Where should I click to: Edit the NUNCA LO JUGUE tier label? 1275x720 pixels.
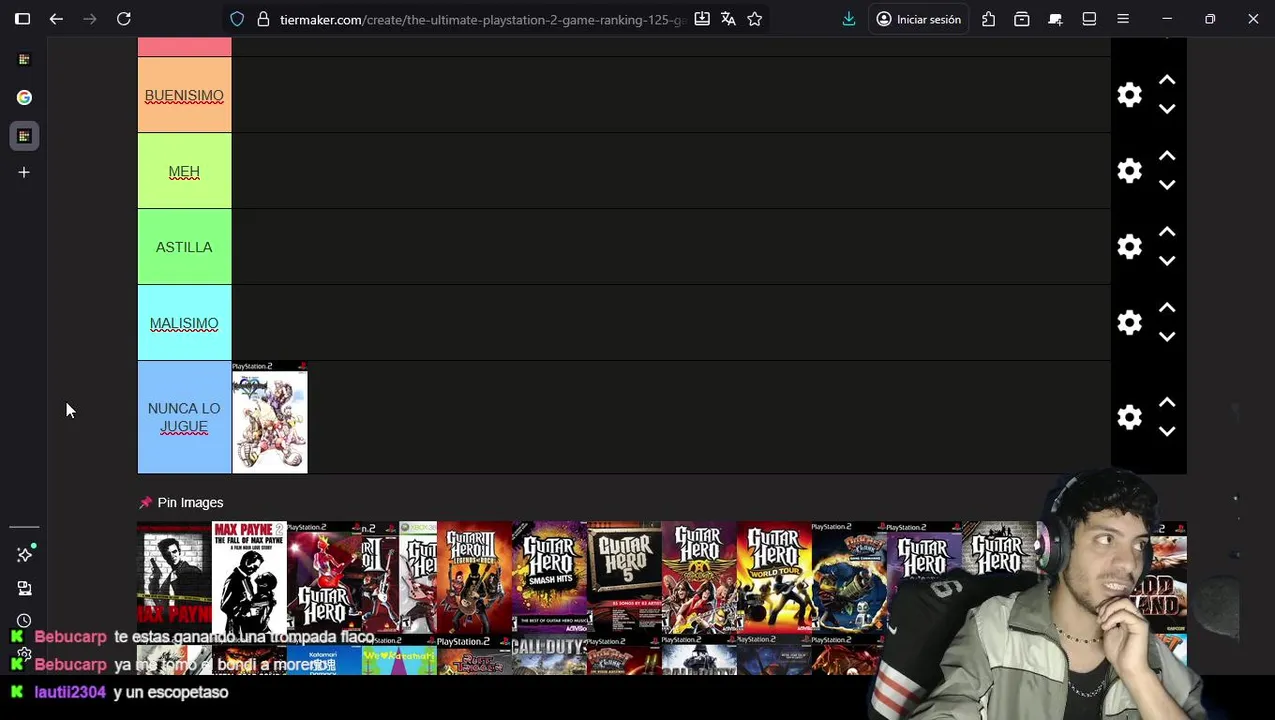[x=184, y=417]
